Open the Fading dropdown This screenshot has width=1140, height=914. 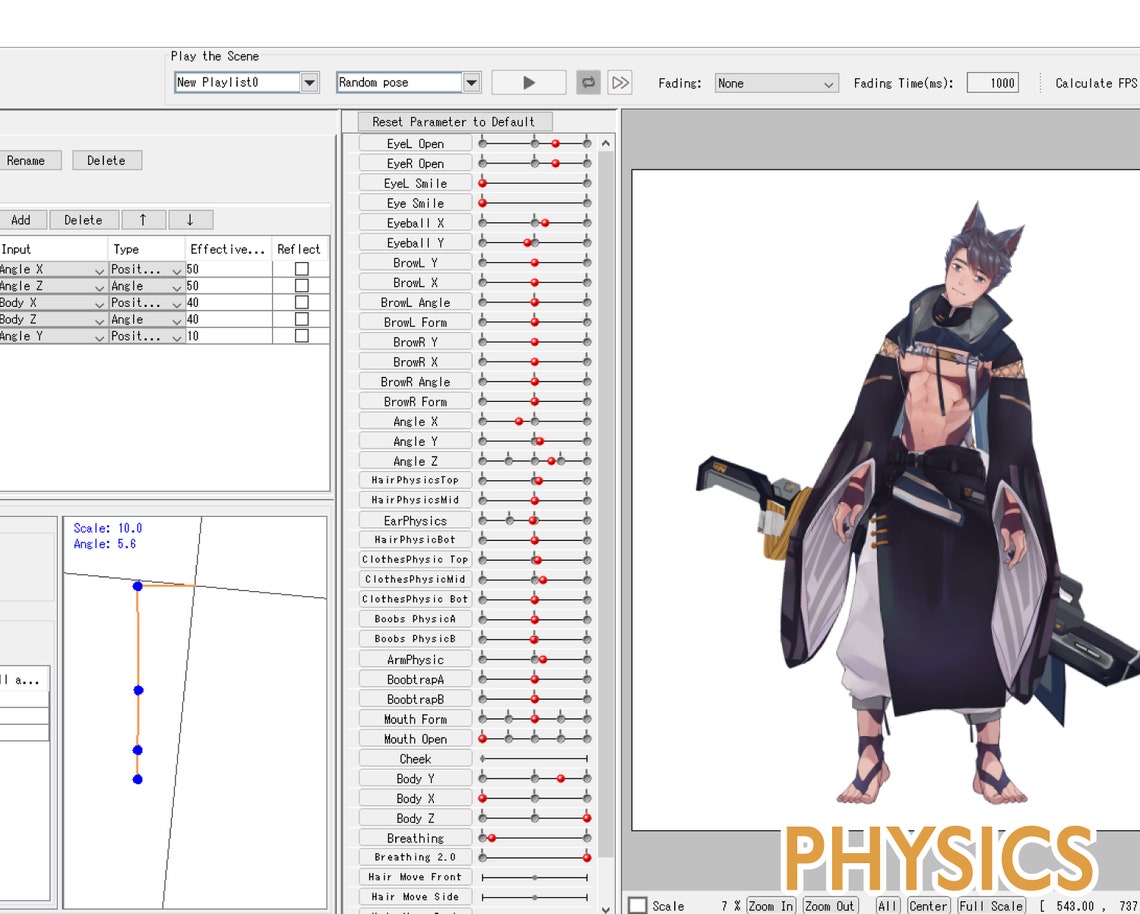tap(776, 83)
